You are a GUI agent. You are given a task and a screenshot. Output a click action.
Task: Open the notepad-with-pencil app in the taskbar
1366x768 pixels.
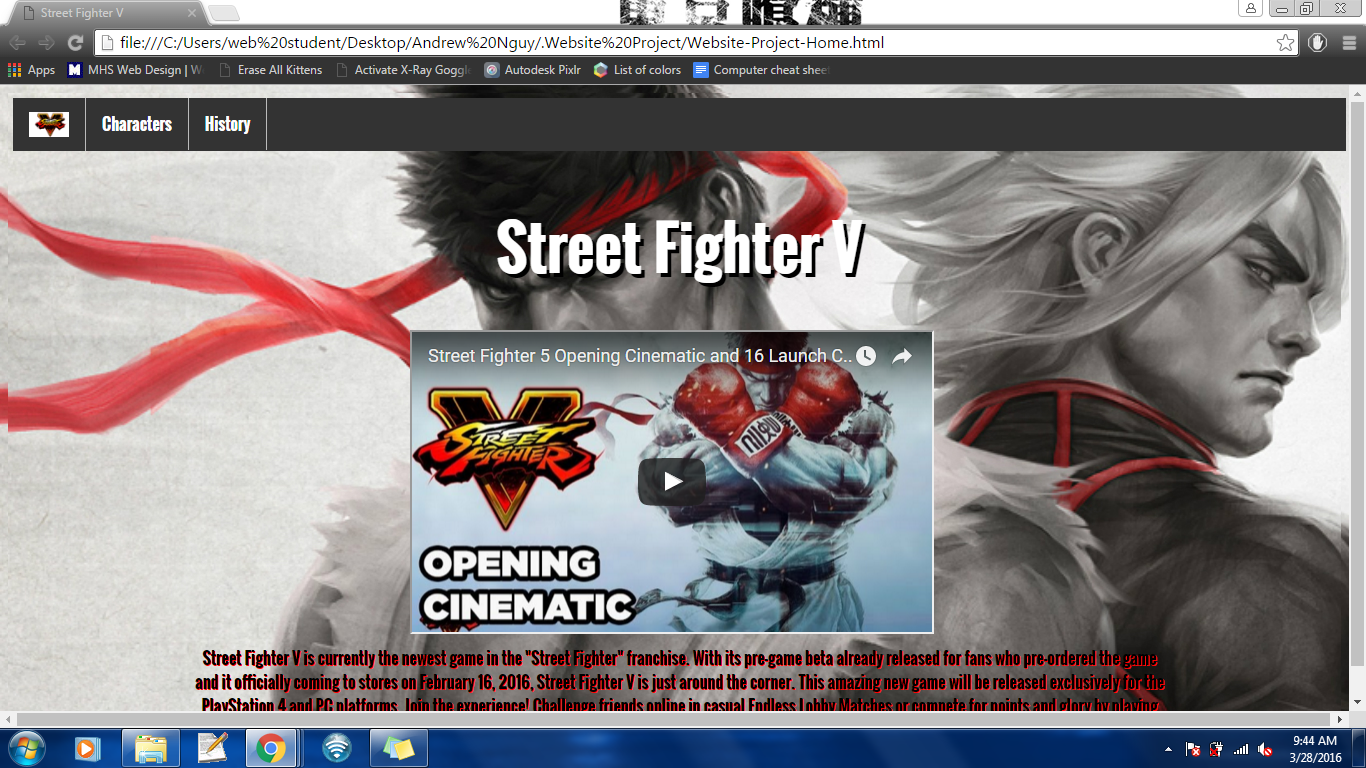coord(212,748)
